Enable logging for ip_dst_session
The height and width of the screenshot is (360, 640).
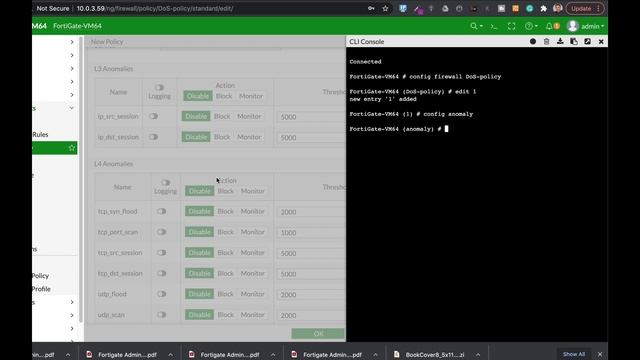click(153, 137)
